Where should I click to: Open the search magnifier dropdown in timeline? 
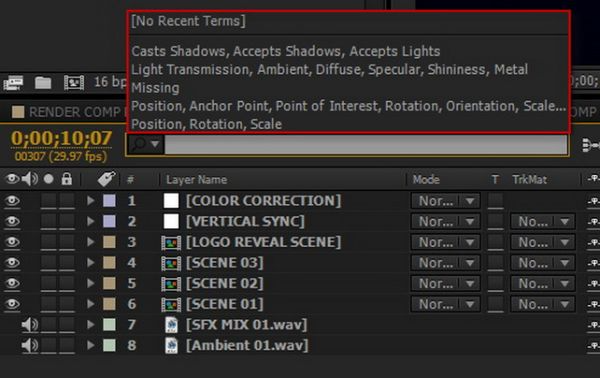coord(146,144)
